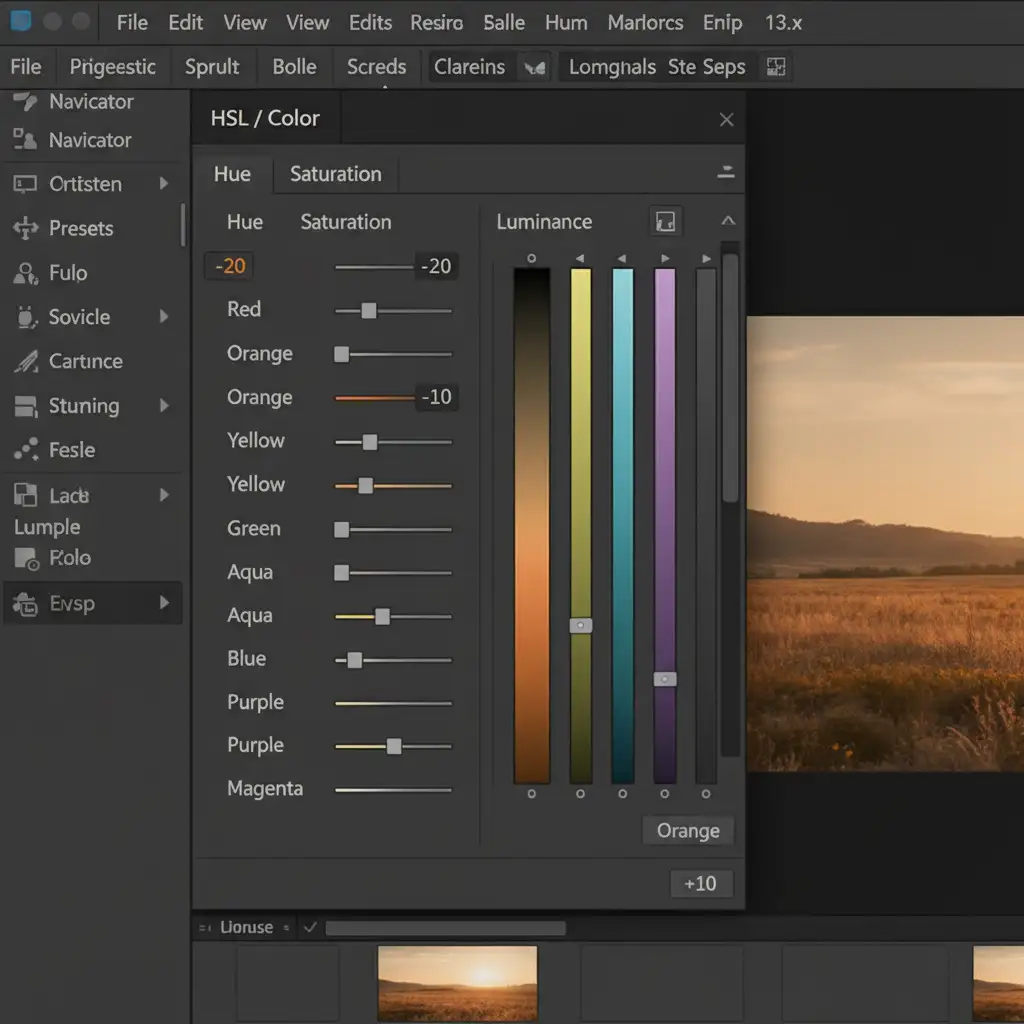Image resolution: width=1024 pixels, height=1024 pixels.
Task: Toggle the circle below the yellow luminance bar
Action: point(580,793)
